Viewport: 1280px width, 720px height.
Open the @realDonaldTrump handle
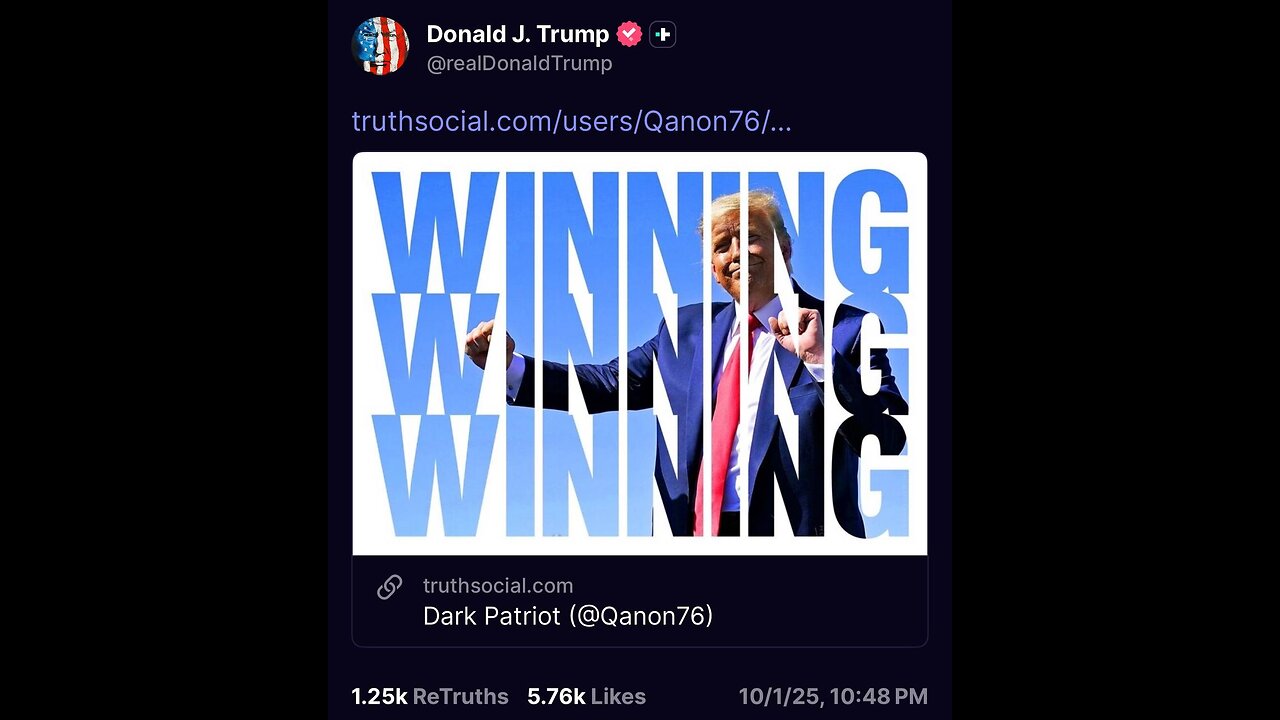pyautogui.click(x=519, y=64)
